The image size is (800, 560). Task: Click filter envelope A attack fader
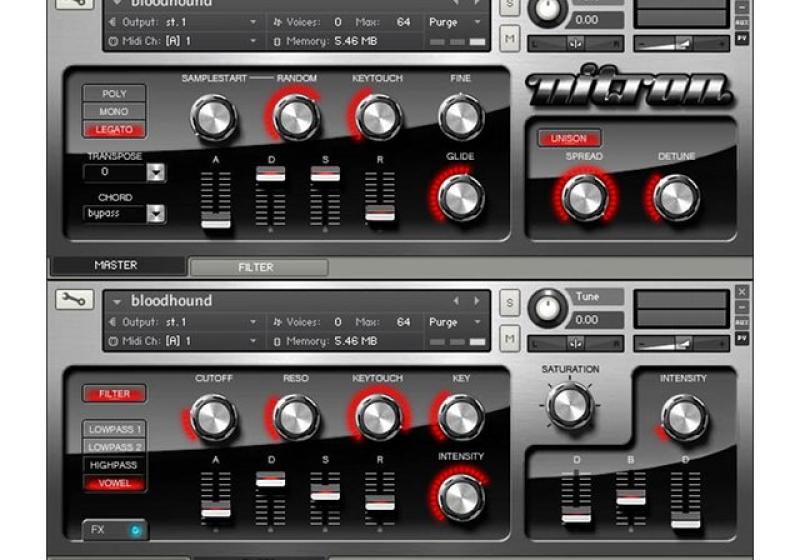click(216, 509)
